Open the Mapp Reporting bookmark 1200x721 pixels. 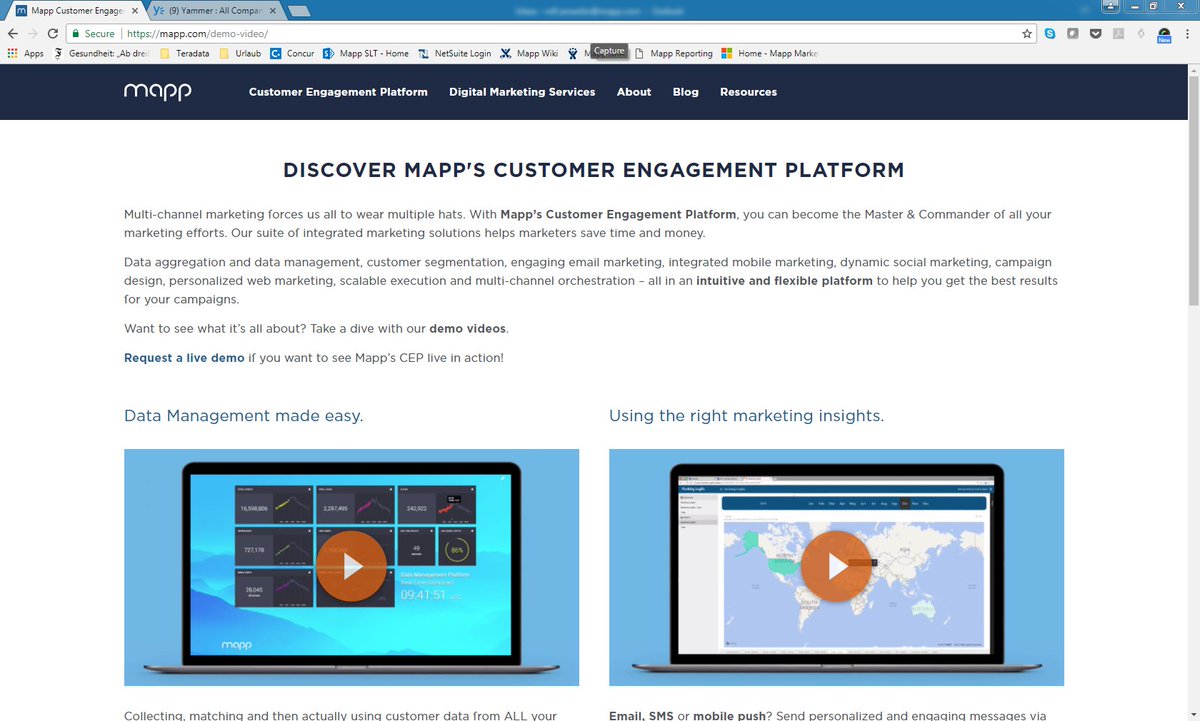tap(674, 53)
